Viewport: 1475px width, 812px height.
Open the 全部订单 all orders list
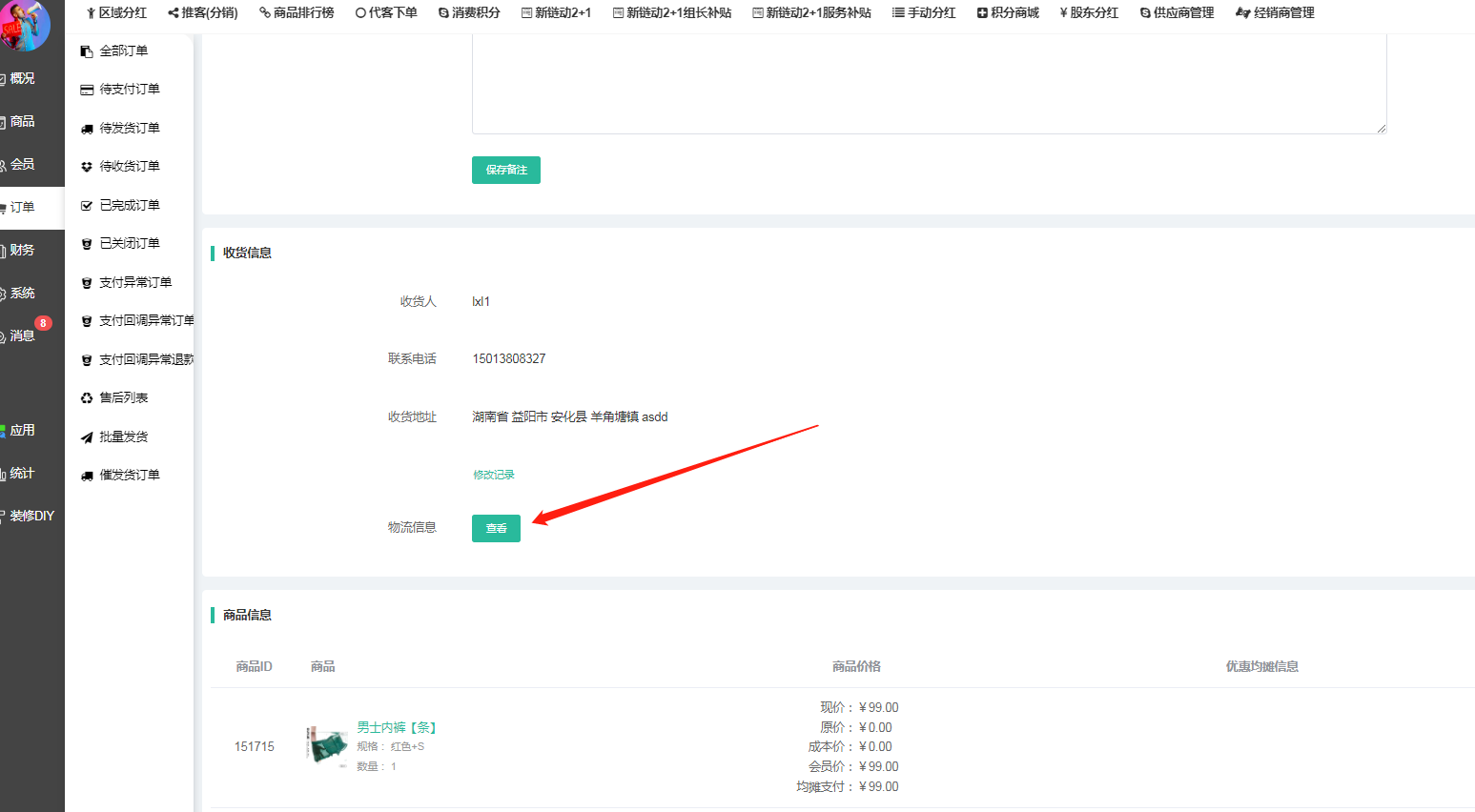[x=123, y=51]
